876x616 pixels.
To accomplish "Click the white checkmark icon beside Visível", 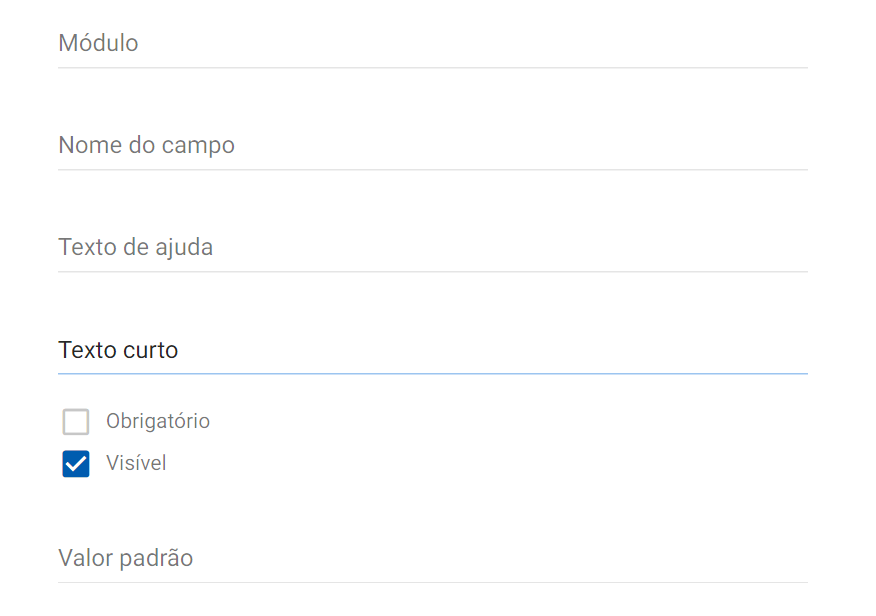I will click(76, 464).
